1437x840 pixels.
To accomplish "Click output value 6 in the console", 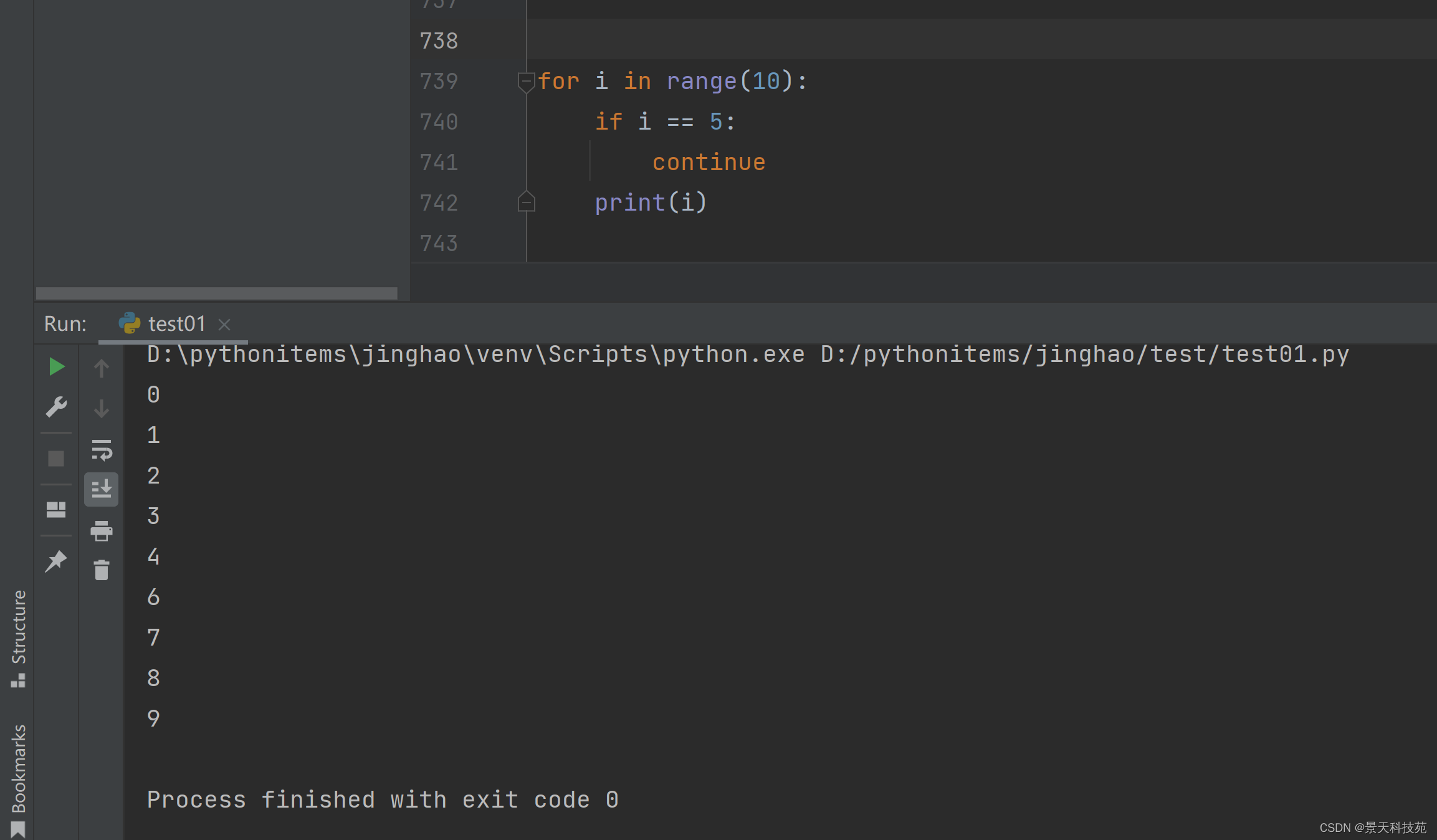I will 153,598.
